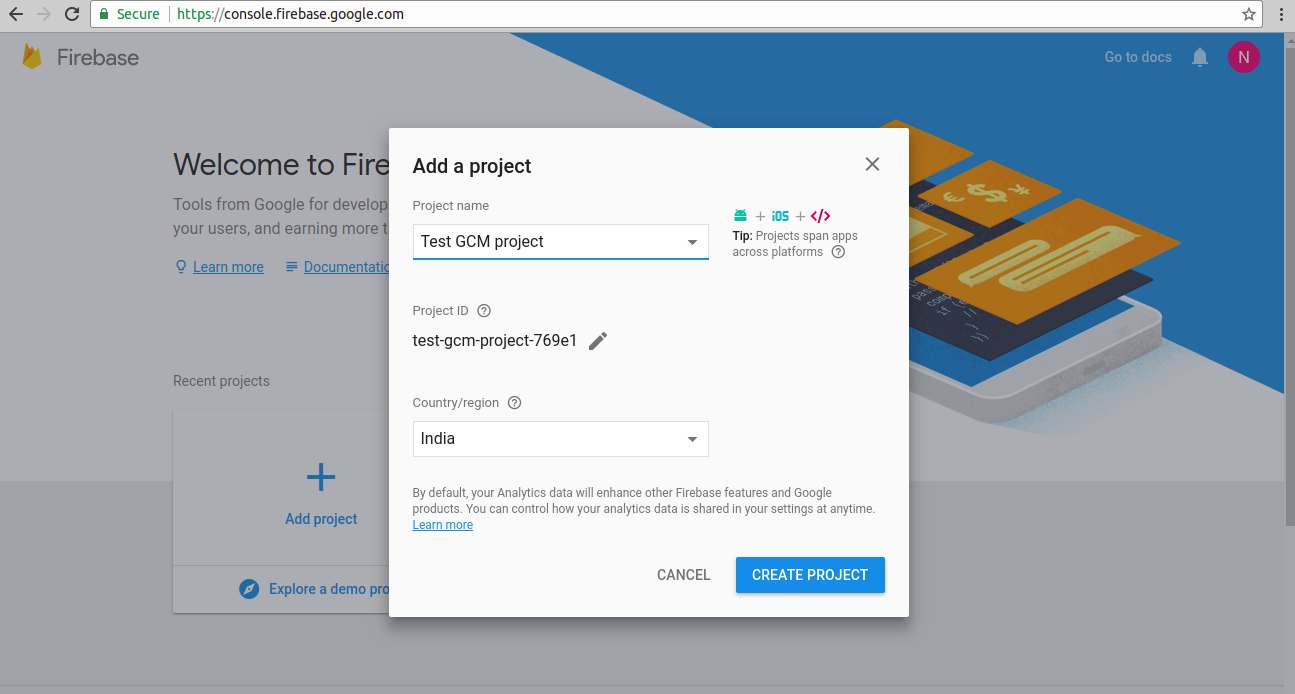Image resolution: width=1295 pixels, height=694 pixels.
Task: Click the Documentation list icon
Action: [x=292, y=267]
